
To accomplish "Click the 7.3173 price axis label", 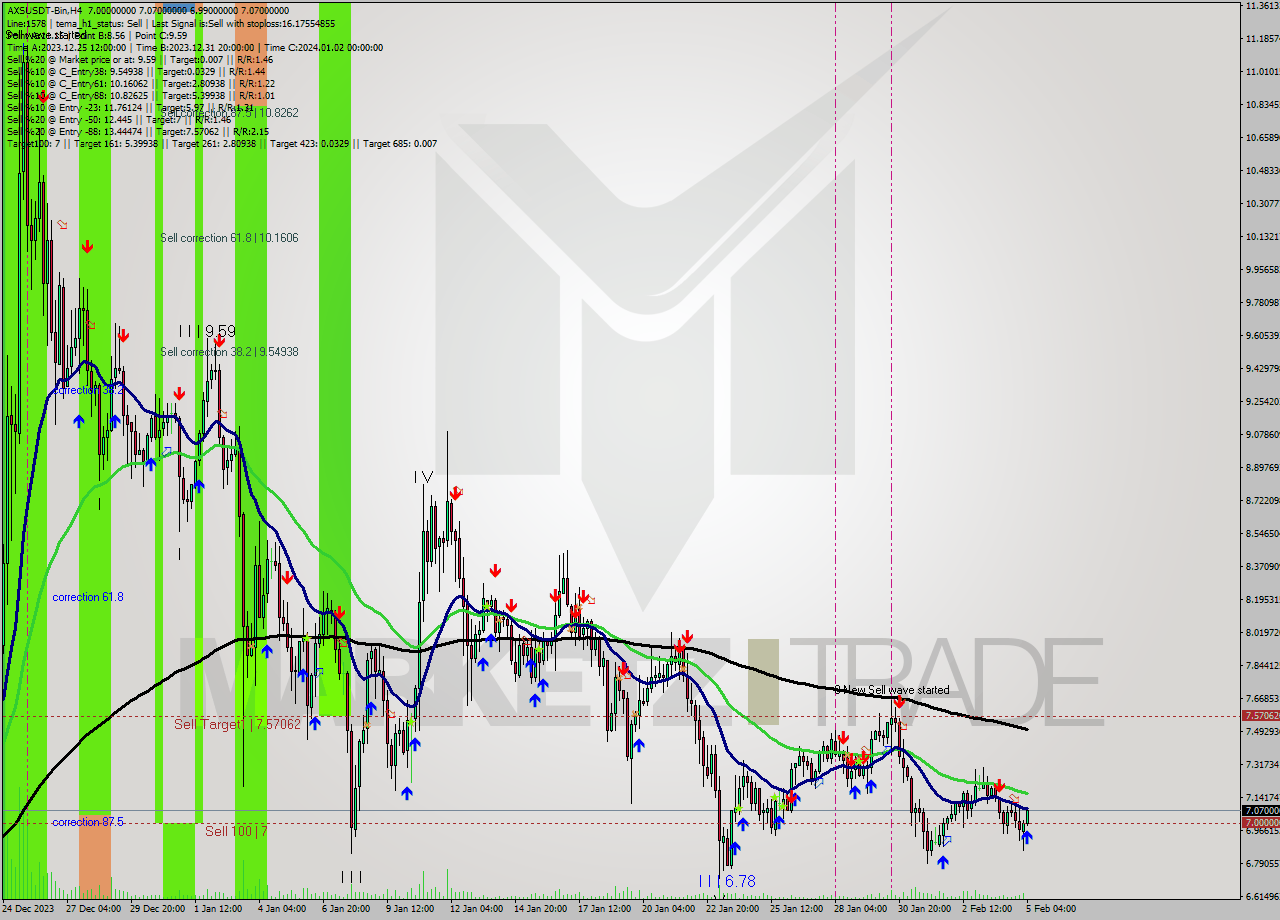I will point(1262,765).
